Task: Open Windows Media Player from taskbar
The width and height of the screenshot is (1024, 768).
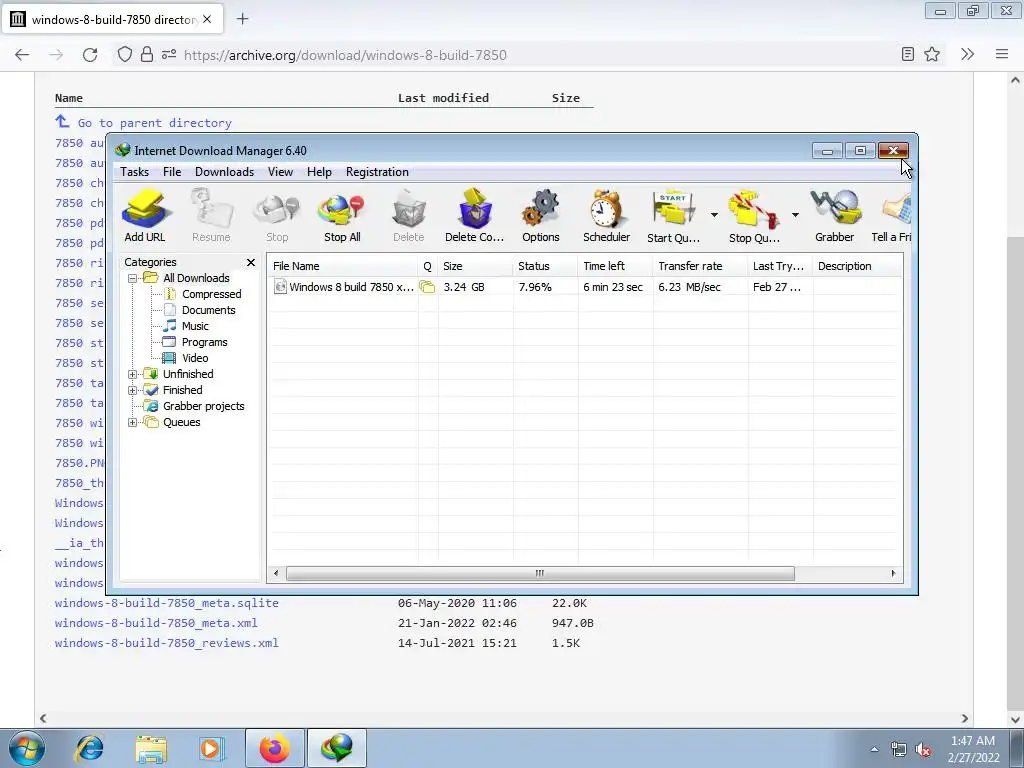Action: click(211, 748)
